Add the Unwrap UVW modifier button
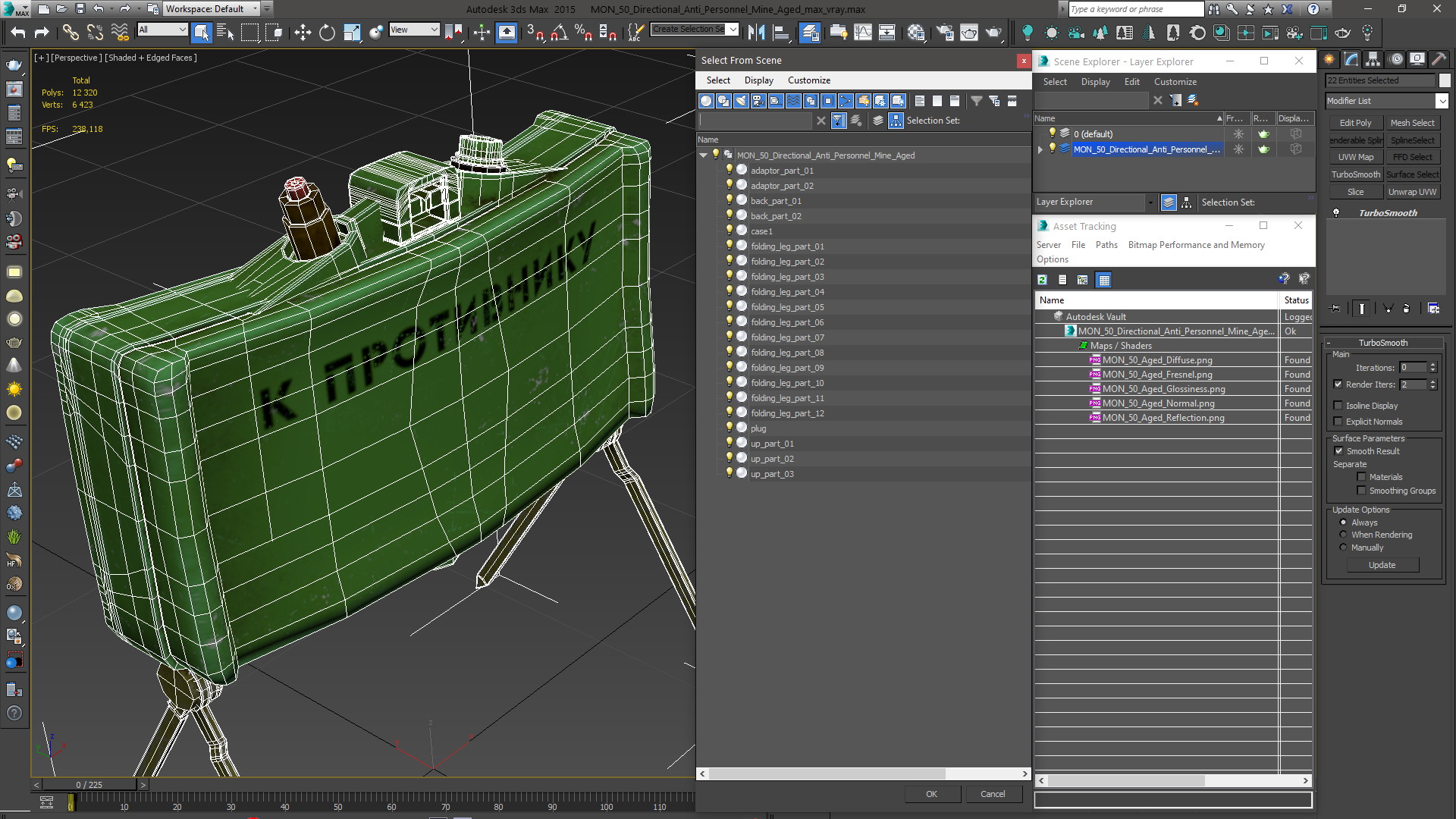Image resolution: width=1456 pixels, height=819 pixels. pos(1412,192)
